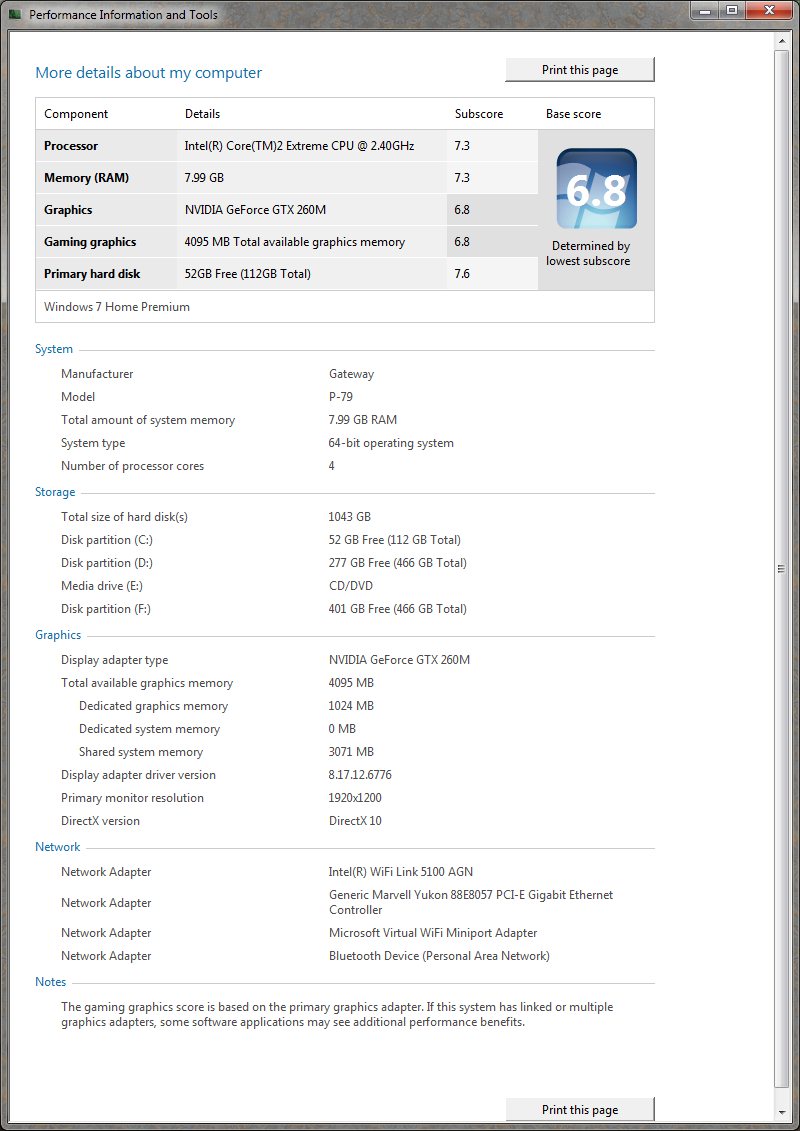Click the 6.8 base score badge
Image resolution: width=800 pixels, height=1131 pixels.
pos(597,189)
